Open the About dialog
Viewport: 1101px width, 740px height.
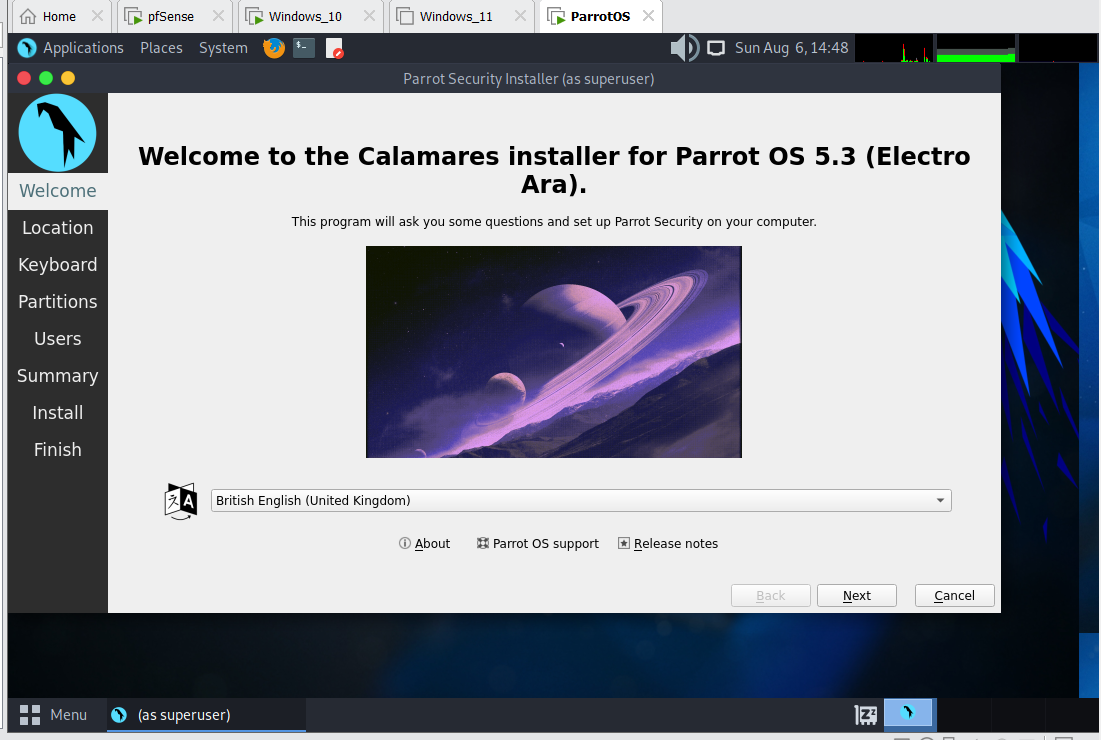click(x=425, y=543)
